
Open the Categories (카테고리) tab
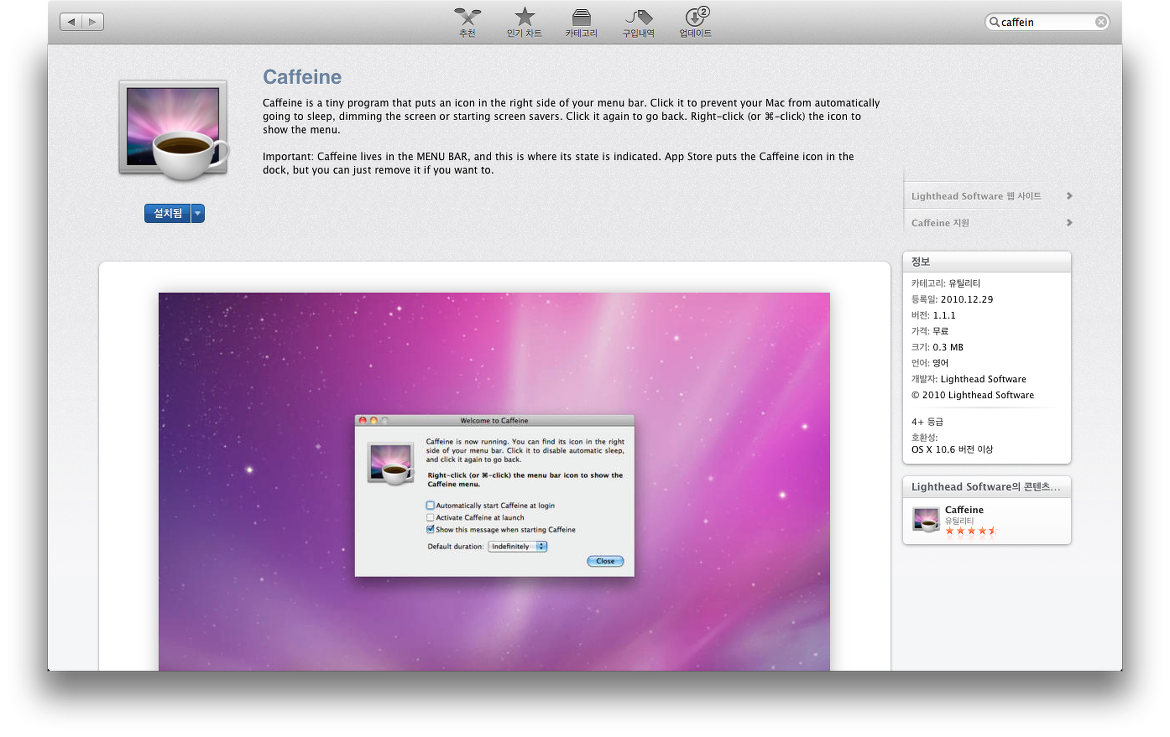point(581,22)
